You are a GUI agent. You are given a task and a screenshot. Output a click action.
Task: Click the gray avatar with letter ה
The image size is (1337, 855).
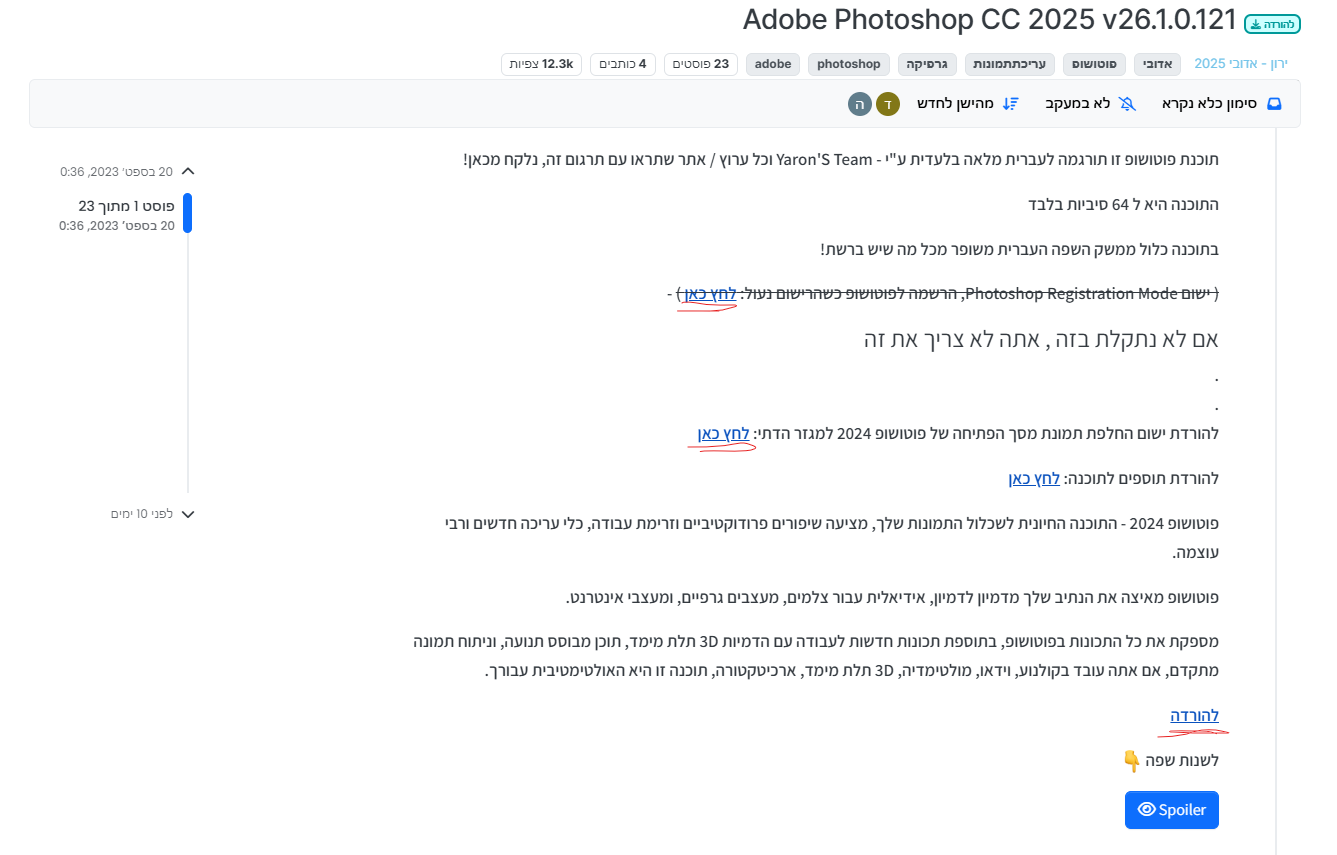[860, 103]
